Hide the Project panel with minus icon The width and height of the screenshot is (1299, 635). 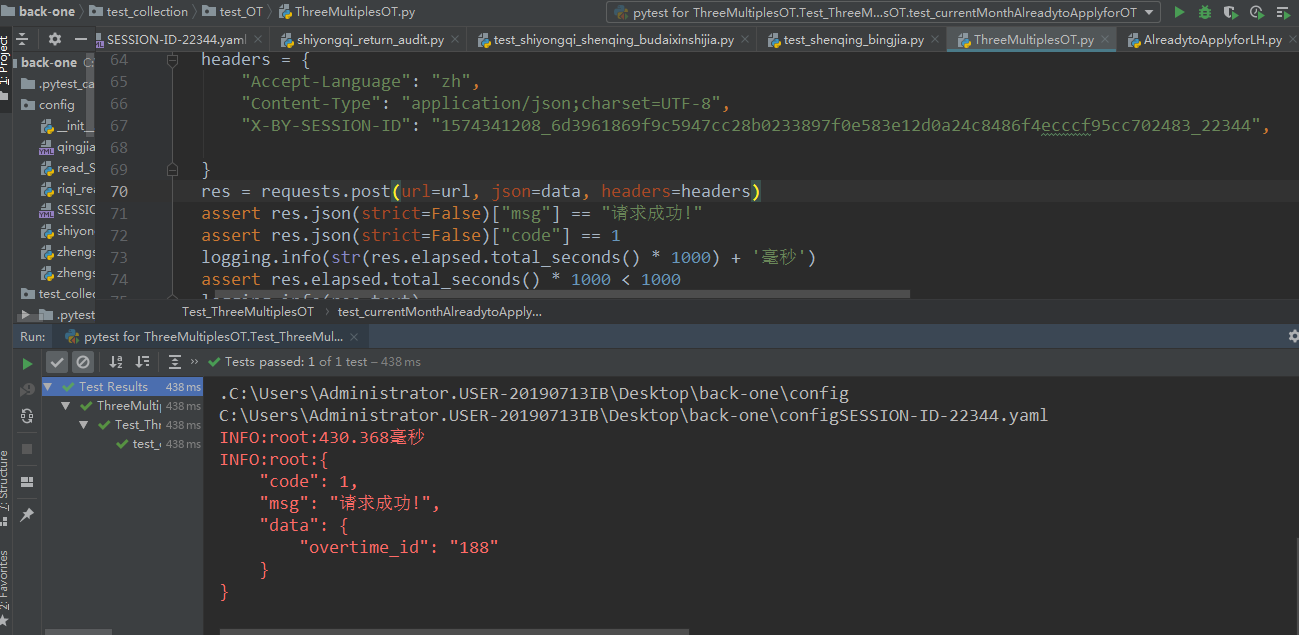81,40
